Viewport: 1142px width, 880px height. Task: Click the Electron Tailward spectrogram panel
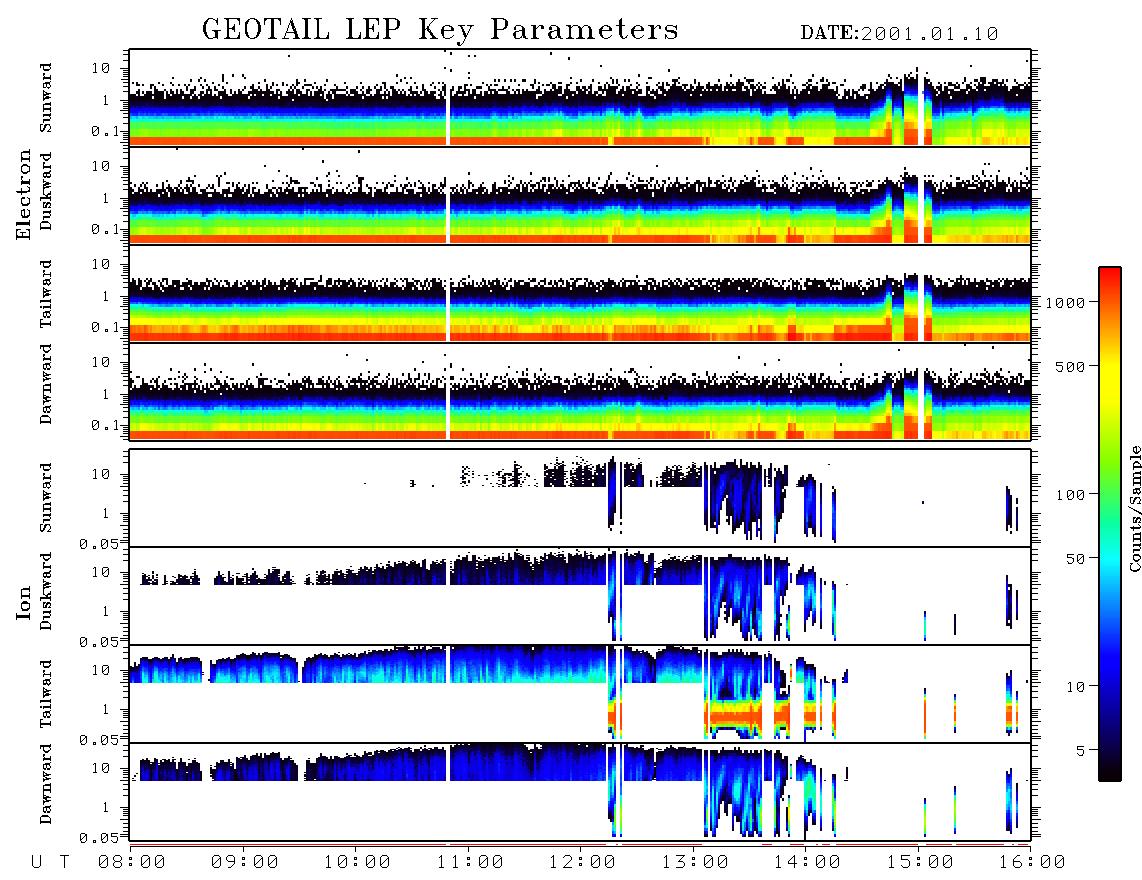click(580, 294)
